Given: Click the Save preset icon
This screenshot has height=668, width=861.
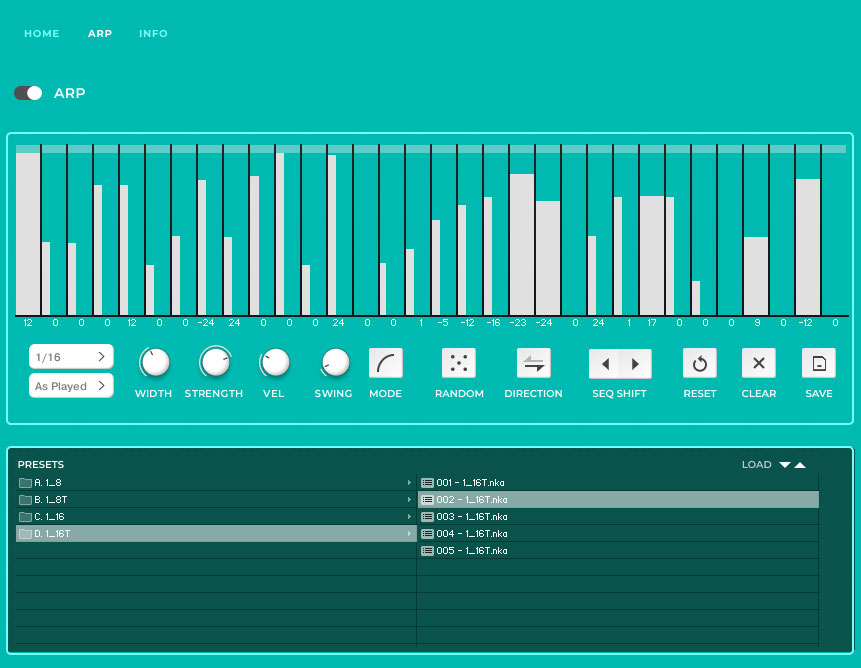Looking at the screenshot, I should (818, 363).
